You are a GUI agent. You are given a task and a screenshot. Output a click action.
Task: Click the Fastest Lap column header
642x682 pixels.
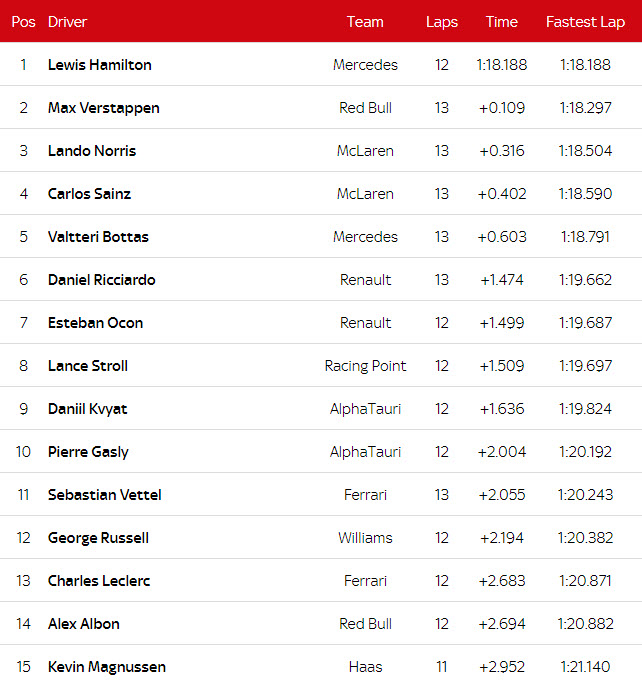click(x=585, y=22)
